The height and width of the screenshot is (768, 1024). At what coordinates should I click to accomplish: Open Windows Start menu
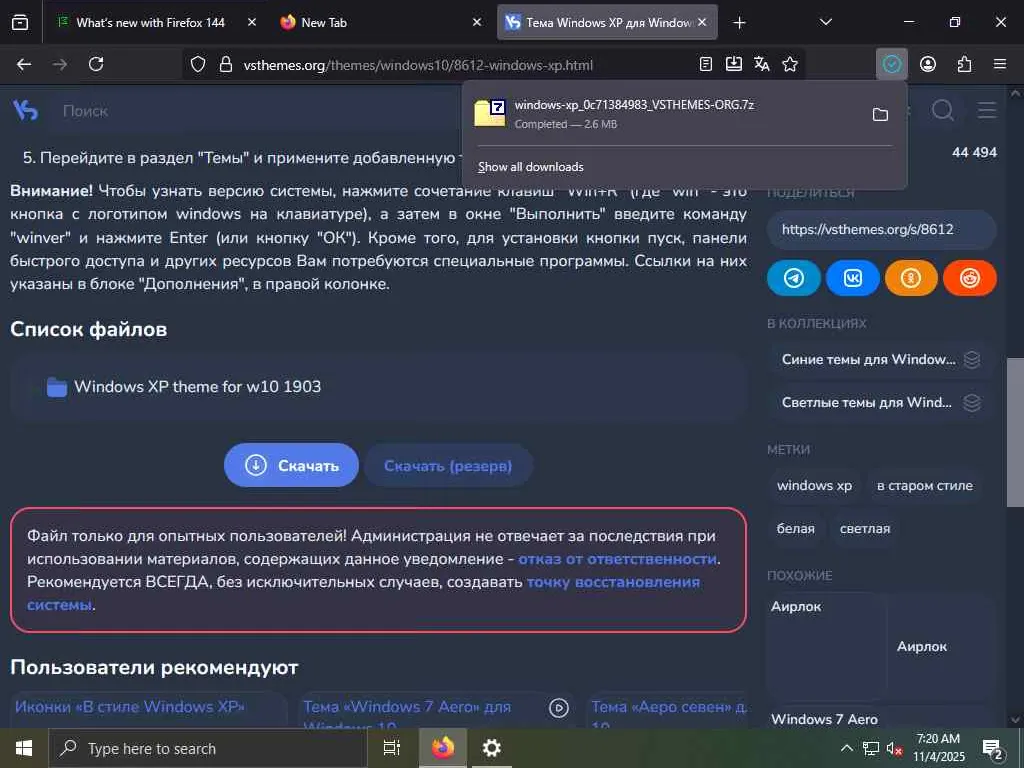24,748
